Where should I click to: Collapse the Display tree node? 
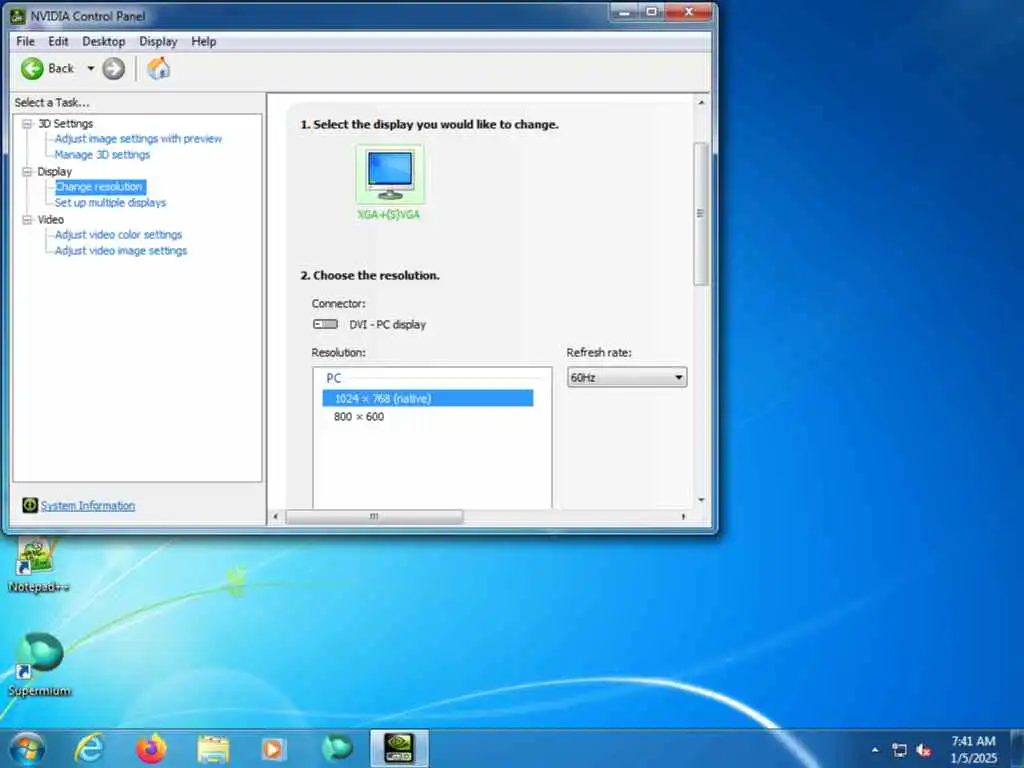(27, 172)
